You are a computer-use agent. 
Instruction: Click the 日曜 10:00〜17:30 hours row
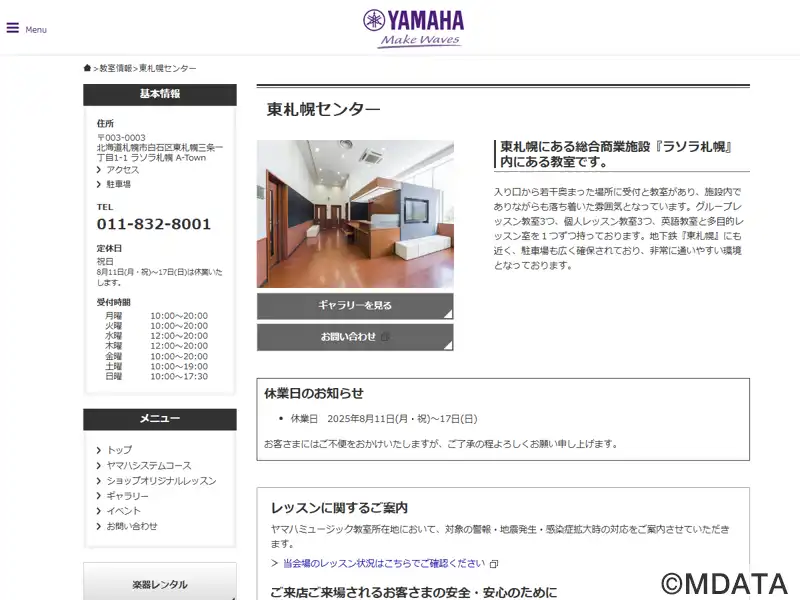[x=156, y=377]
